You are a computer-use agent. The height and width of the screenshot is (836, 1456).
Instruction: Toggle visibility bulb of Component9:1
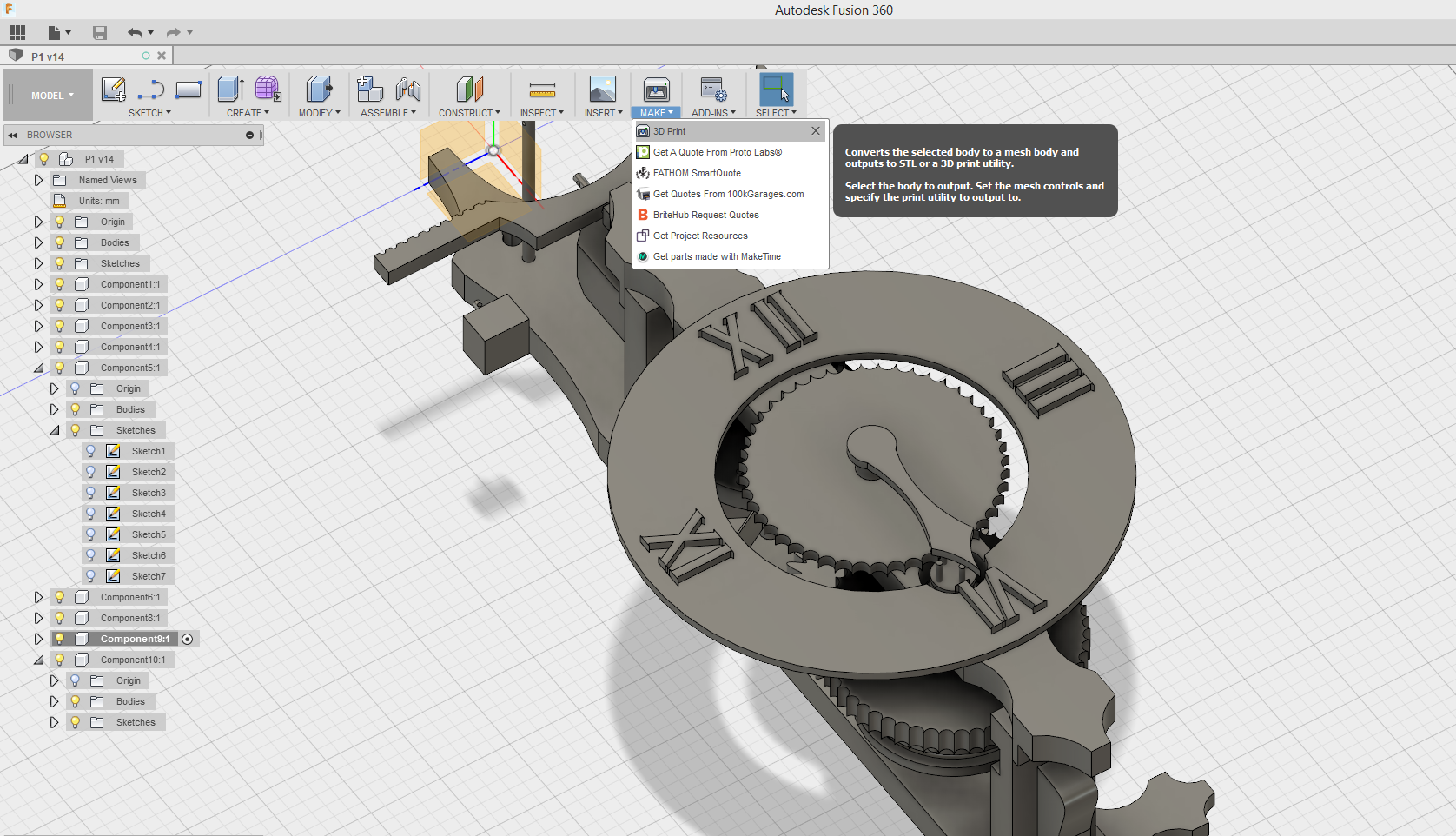[60, 639]
